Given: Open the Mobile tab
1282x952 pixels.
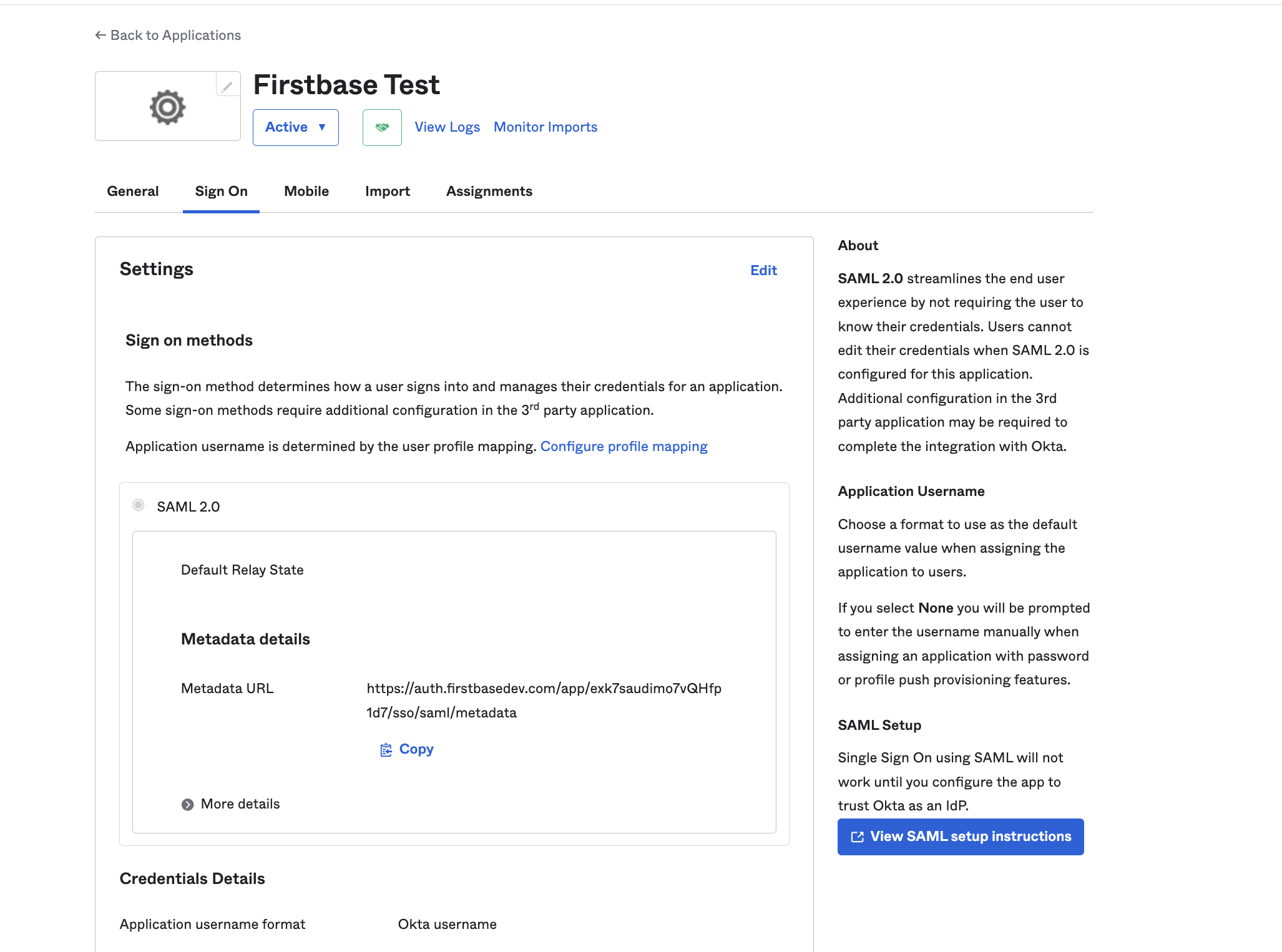Looking at the screenshot, I should (x=306, y=192).
